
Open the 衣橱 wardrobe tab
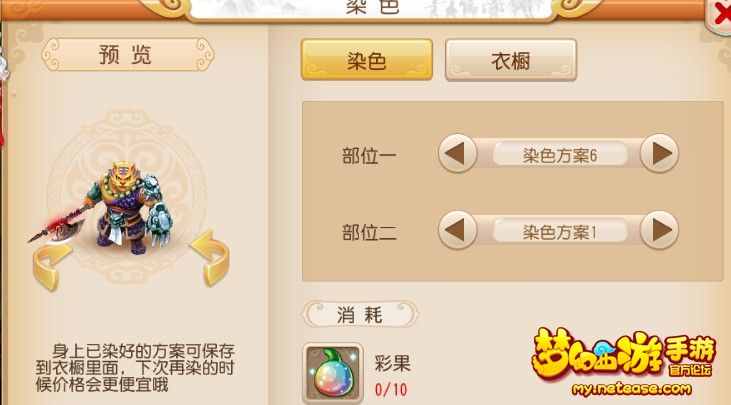coord(511,61)
